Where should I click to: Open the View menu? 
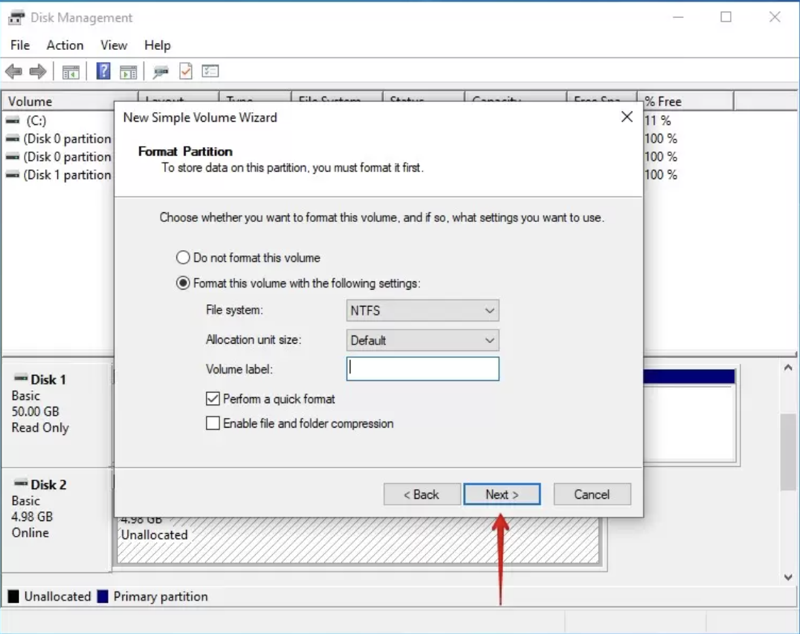[114, 45]
